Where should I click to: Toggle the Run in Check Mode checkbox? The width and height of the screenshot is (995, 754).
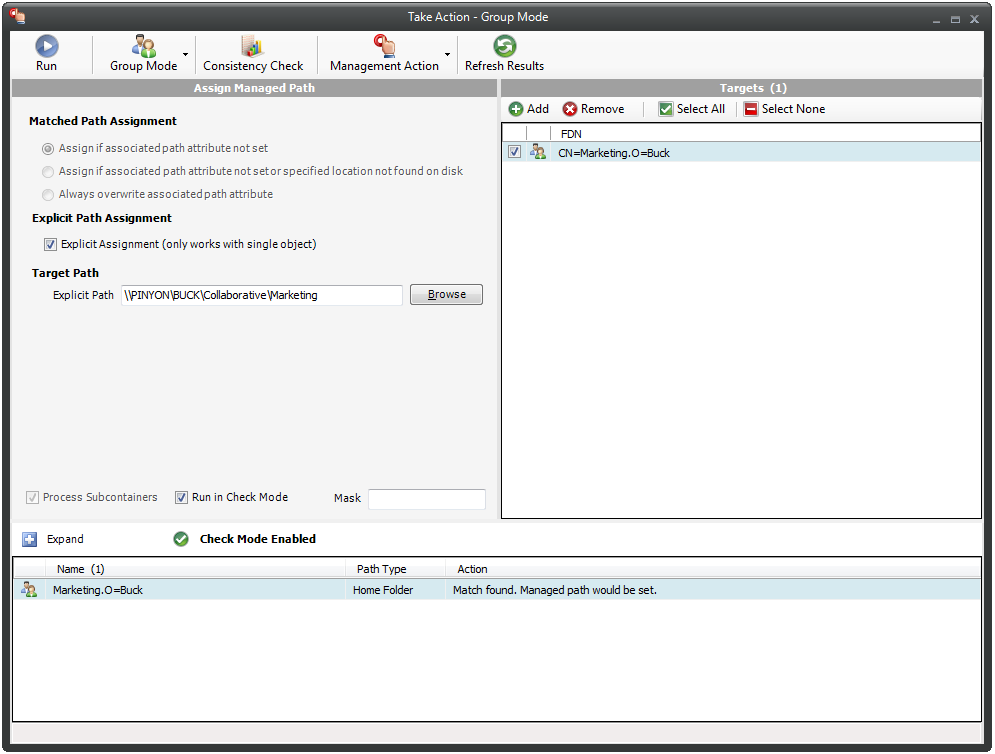pos(181,498)
